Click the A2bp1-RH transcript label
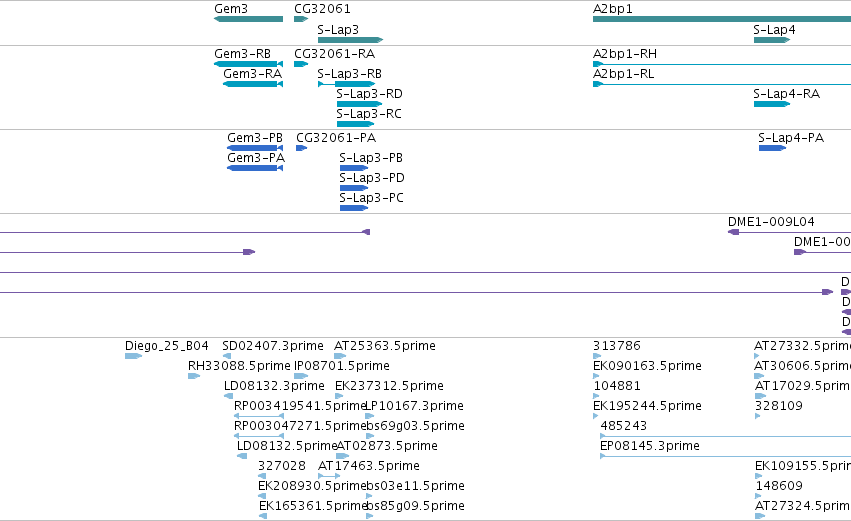Image resolution: width=851 pixels, height=521 pixels. (625, 54)
